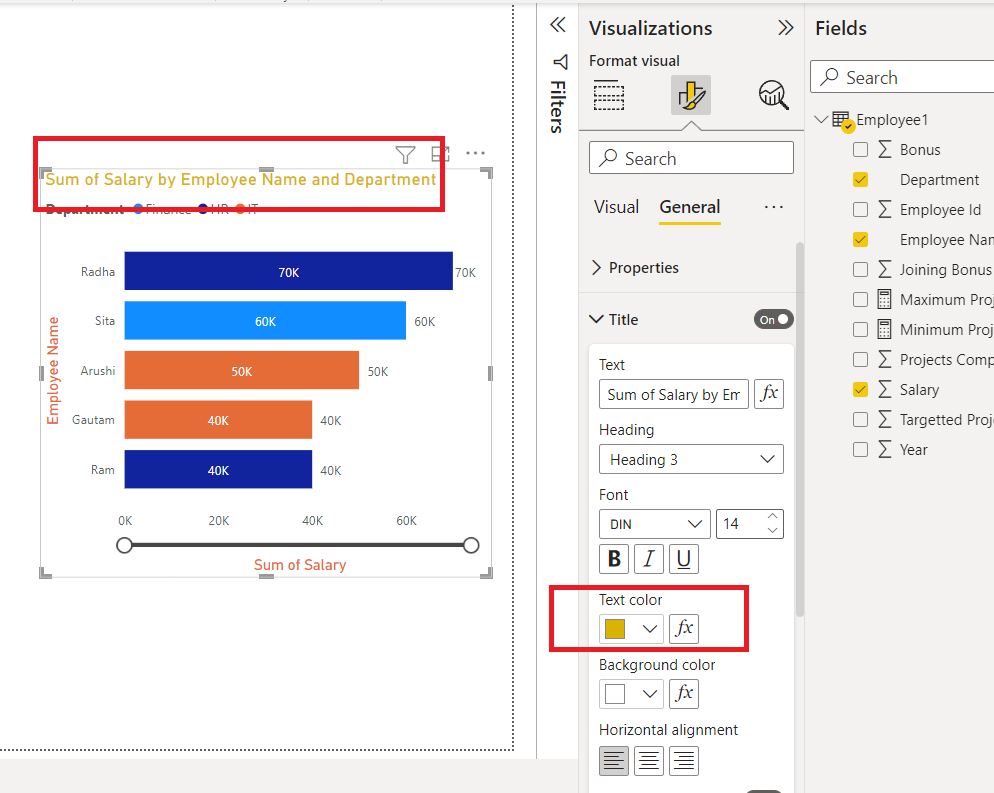This screenshot has width=994, height=793.
Task: Collapse the Employee1 table tree
Action: pos(822,119)
